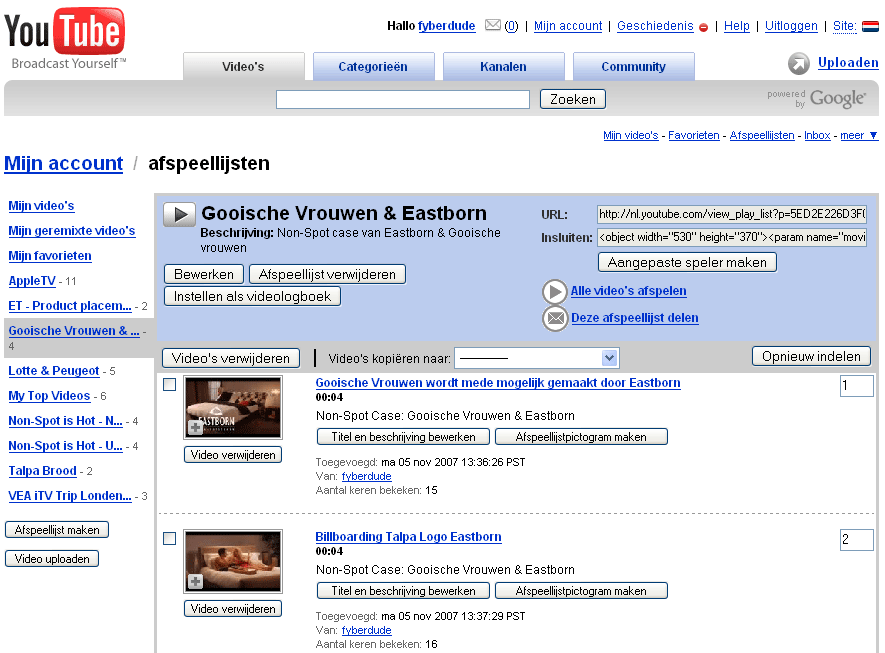Click the Opnieuw indelen button
The height and width of the screenshot is (653, 885).
[812, 356]
